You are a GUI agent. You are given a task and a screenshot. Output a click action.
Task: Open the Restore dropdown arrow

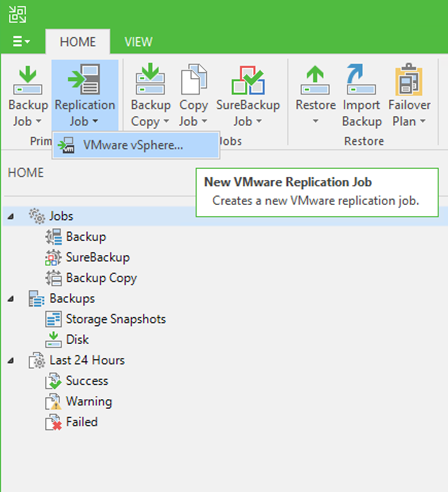pyautogui.click(x=315, y=121)
